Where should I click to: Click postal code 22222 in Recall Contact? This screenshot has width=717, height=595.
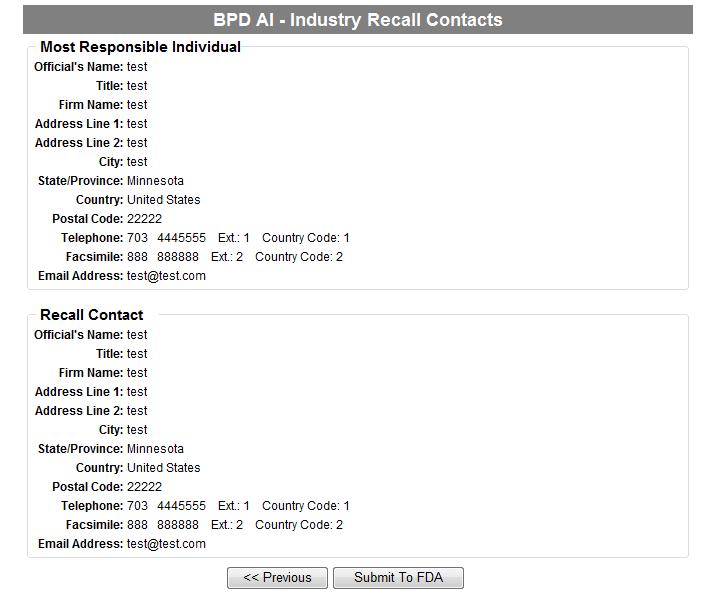[144, 487]
